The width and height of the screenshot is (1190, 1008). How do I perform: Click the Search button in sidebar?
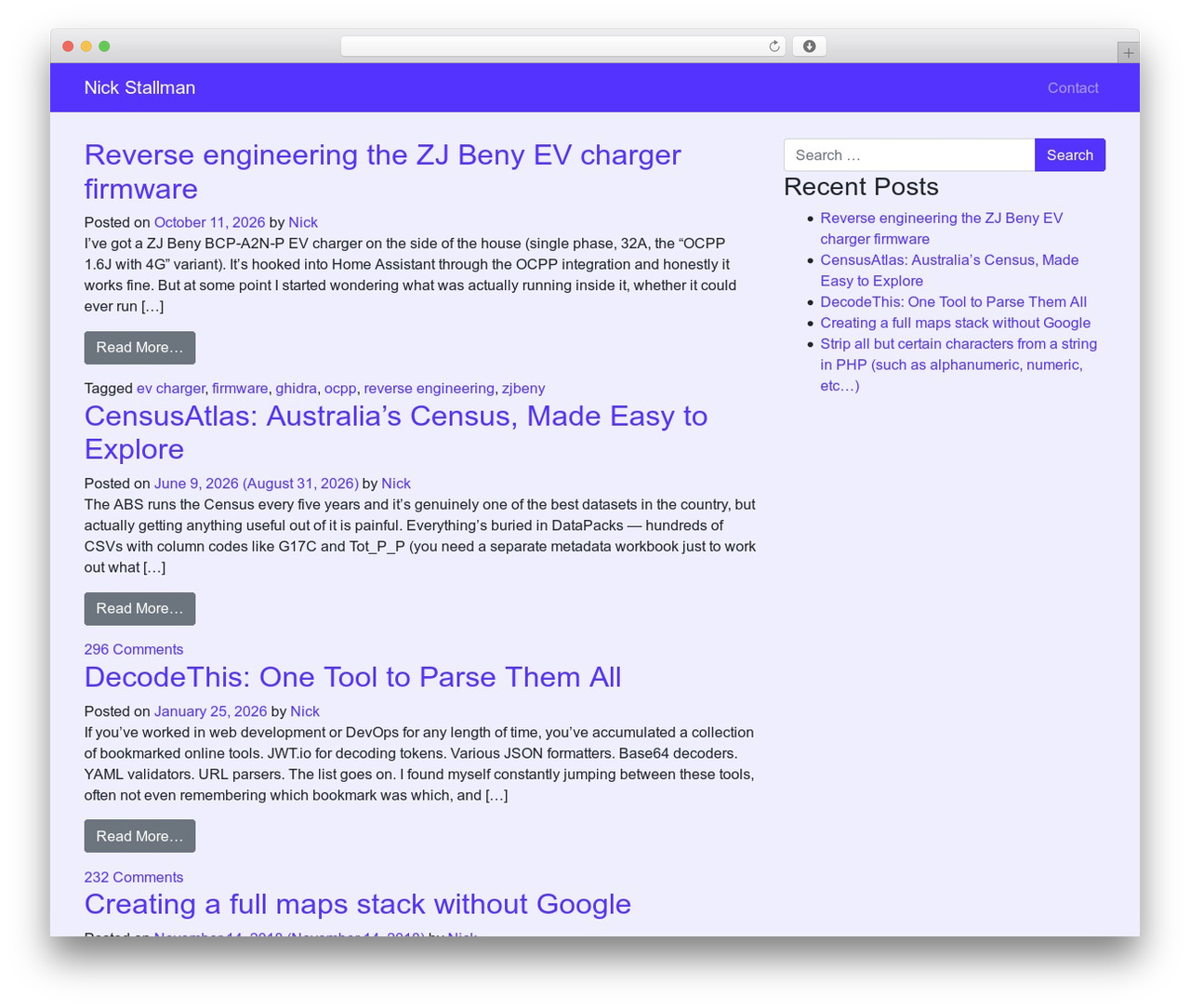(x=1070, y=155)
